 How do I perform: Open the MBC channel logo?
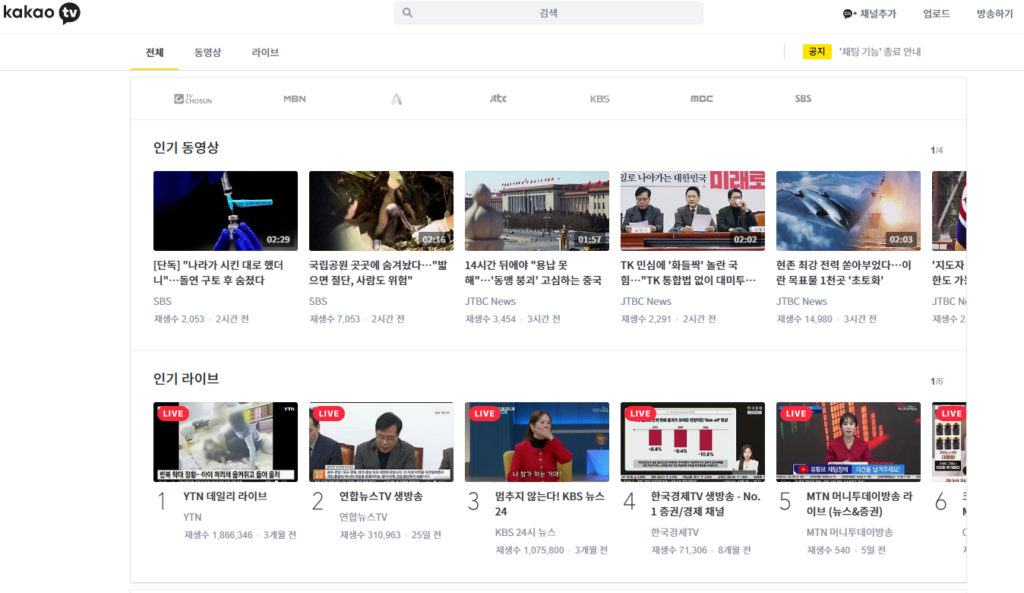pyautogui.click(x=701, y=99)
